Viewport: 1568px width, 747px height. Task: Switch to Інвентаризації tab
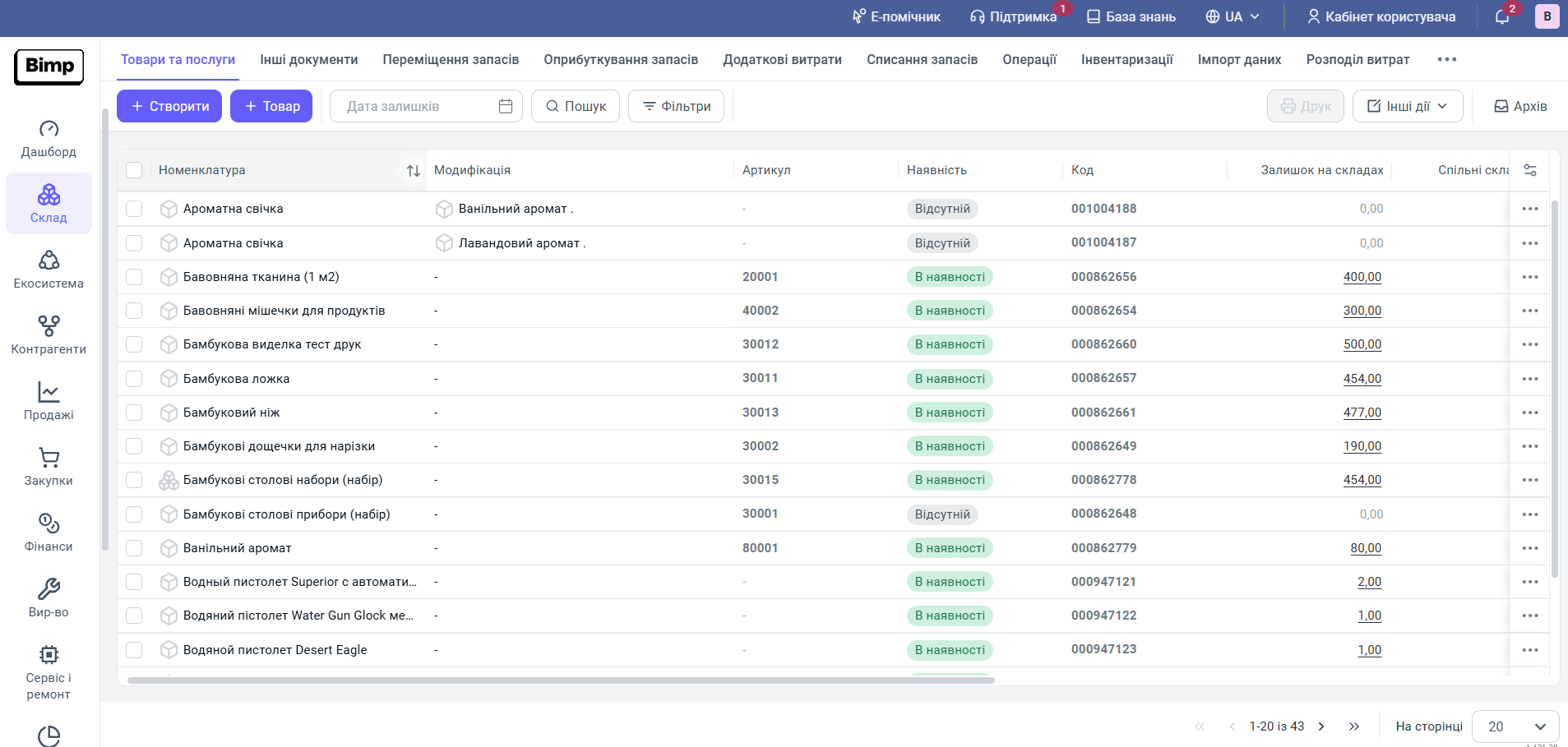(x=1126, y=59)
